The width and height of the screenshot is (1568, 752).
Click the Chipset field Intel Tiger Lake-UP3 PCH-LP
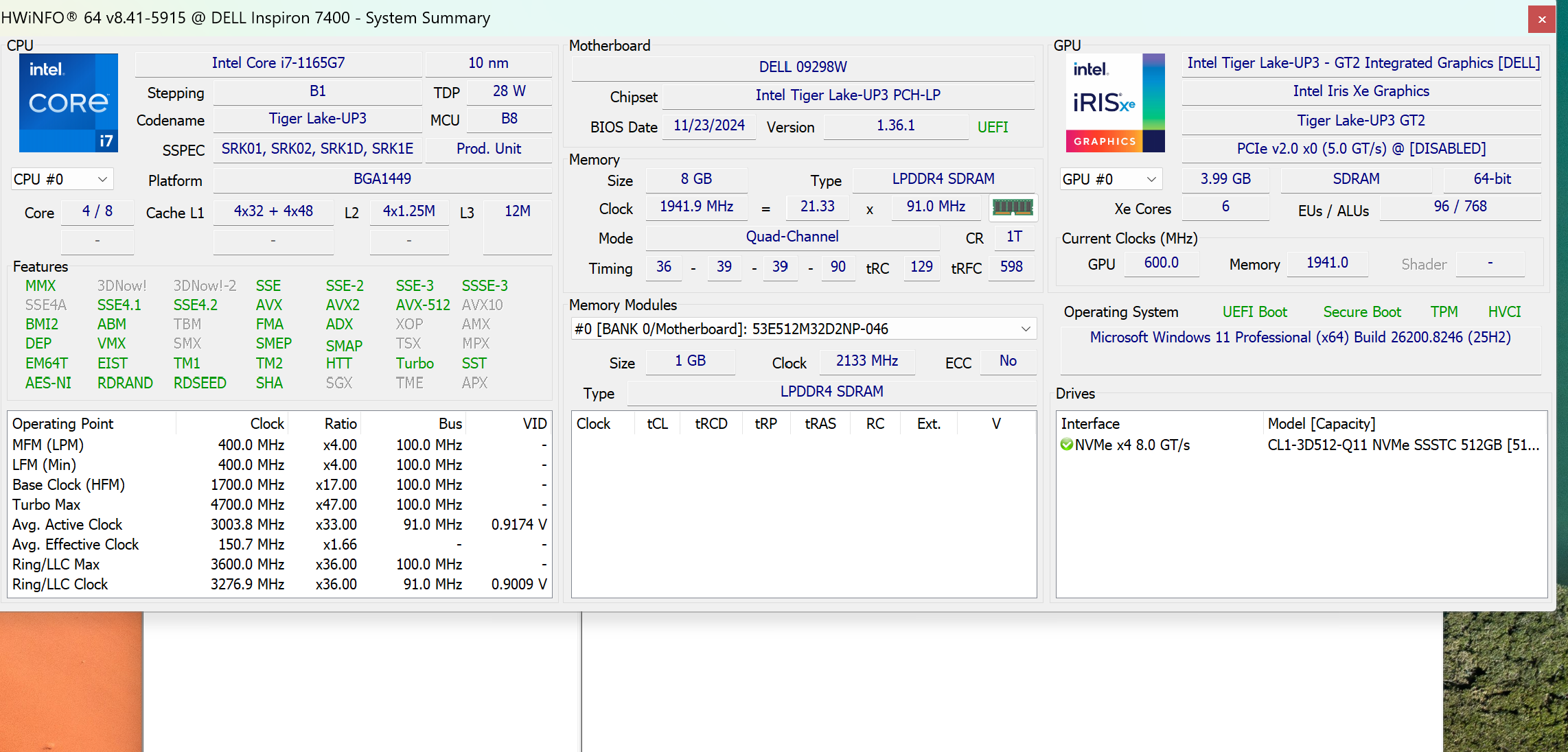click(x=848, y=95)
